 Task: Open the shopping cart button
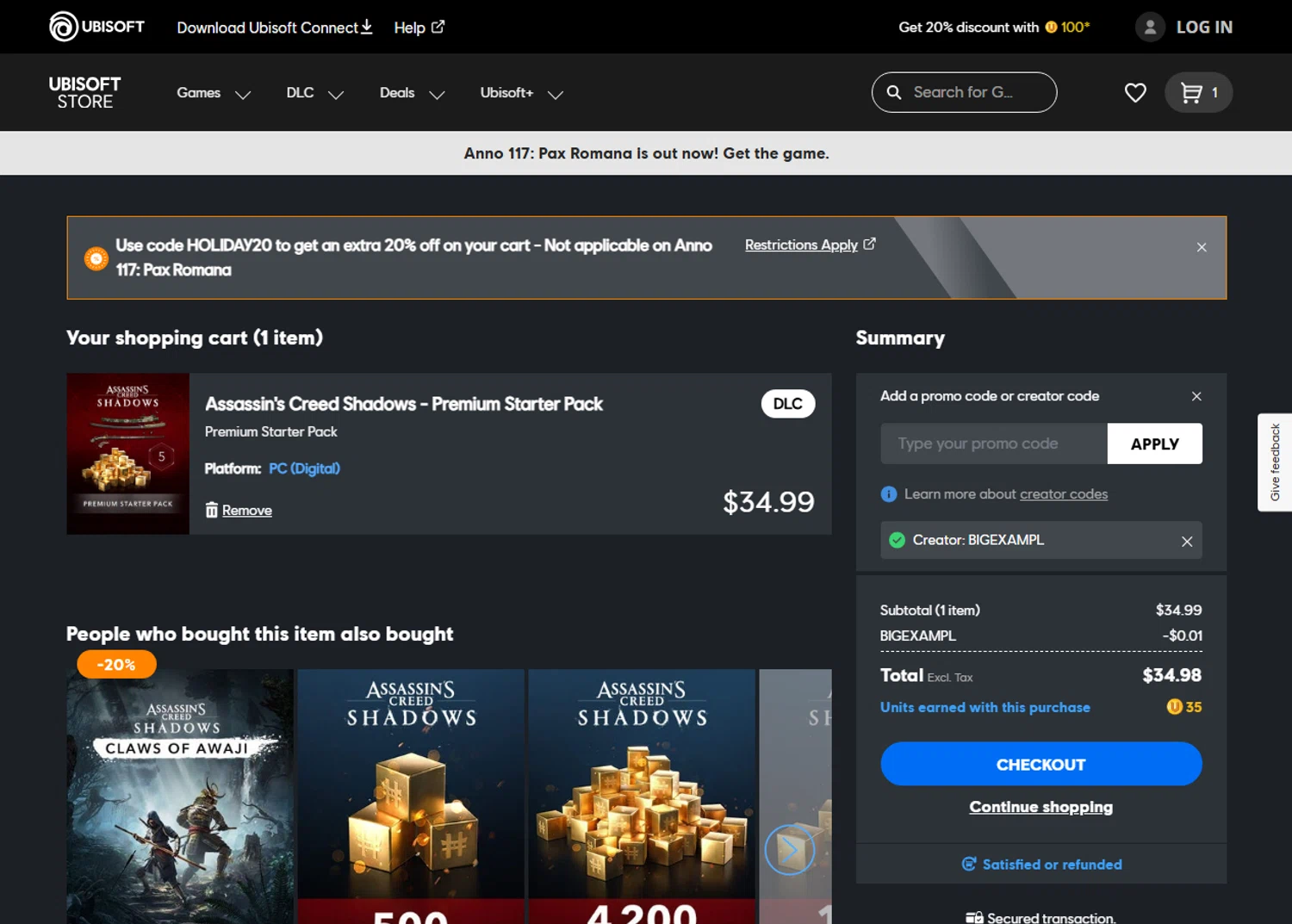pyautogui.click(x=1198, y=92)
